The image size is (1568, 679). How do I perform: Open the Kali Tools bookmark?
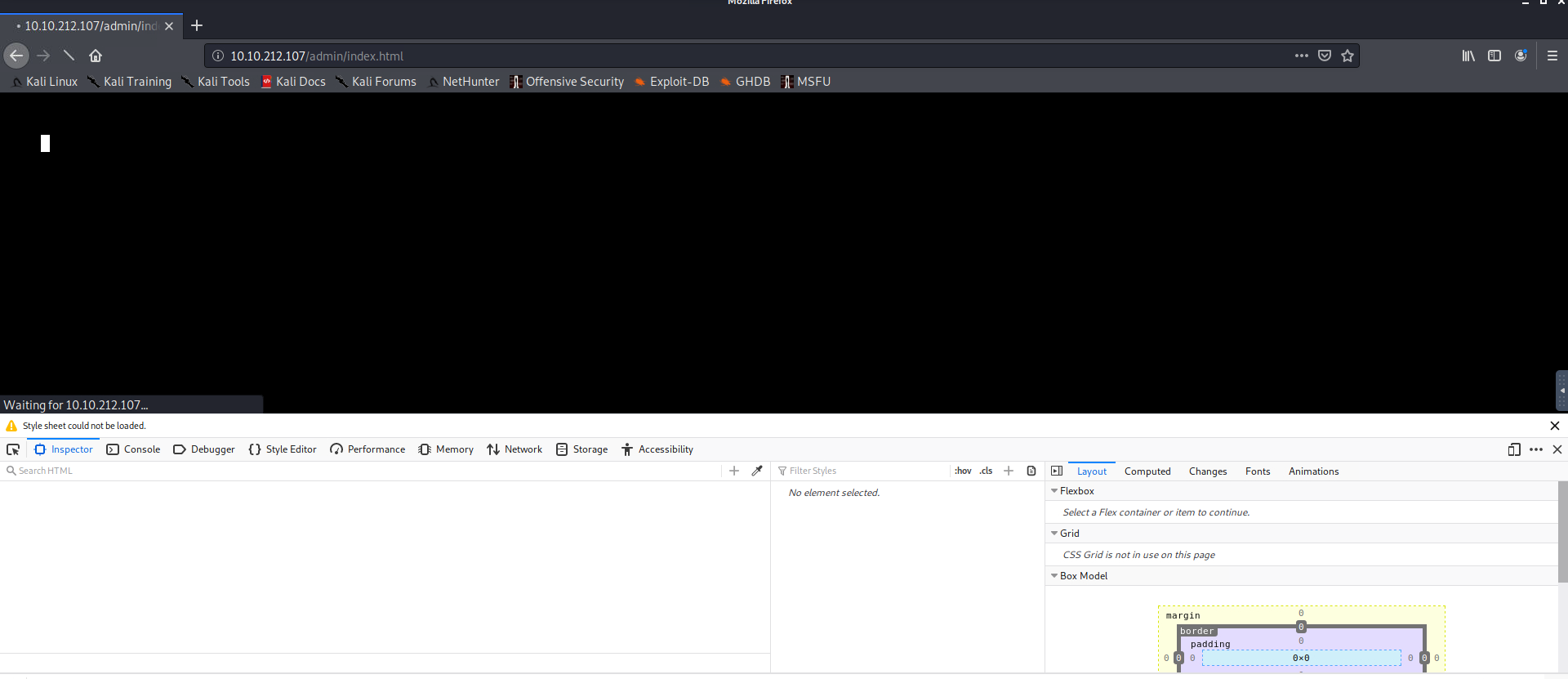click(216, 82)
